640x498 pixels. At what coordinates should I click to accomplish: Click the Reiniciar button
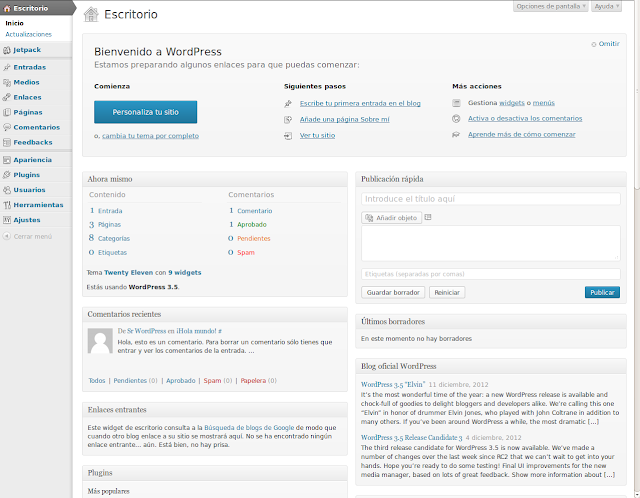[447, 292]
